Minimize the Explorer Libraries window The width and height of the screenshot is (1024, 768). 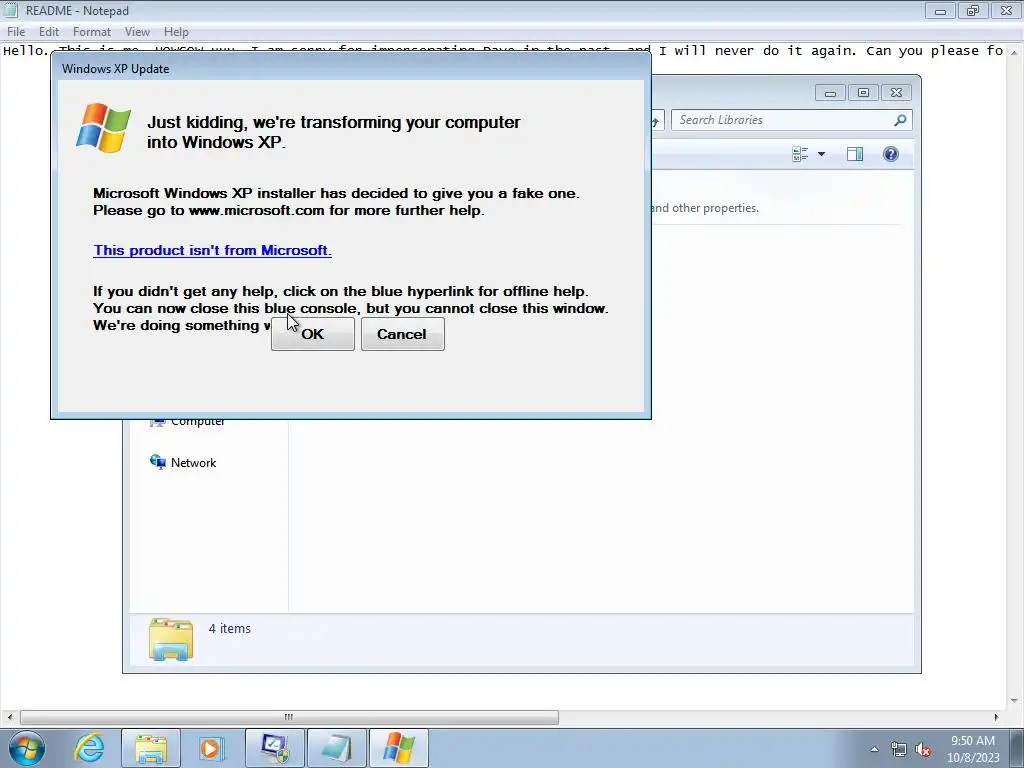point(830,93)
